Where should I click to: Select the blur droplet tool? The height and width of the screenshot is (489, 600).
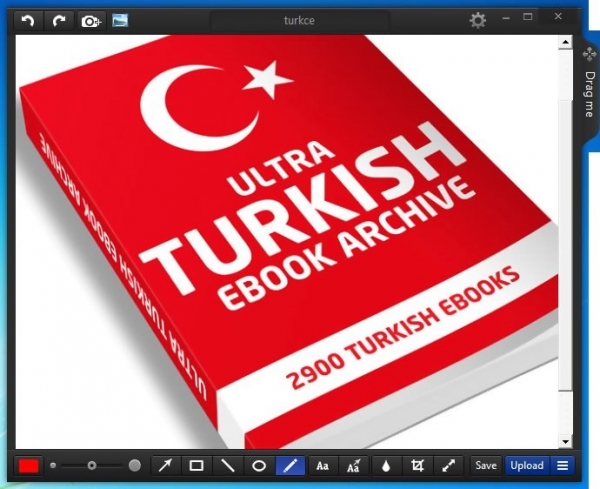386,466
